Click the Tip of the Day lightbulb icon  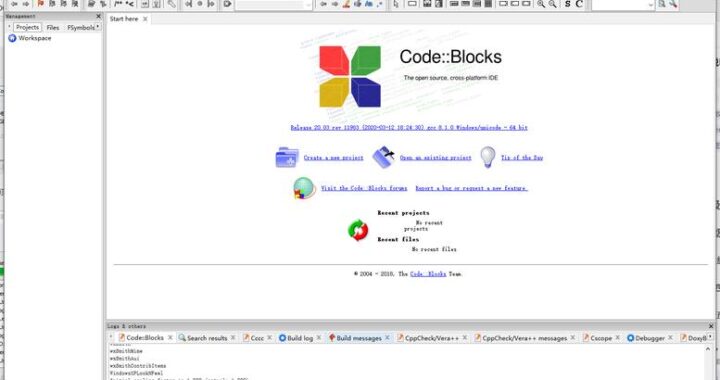point(488,157)
